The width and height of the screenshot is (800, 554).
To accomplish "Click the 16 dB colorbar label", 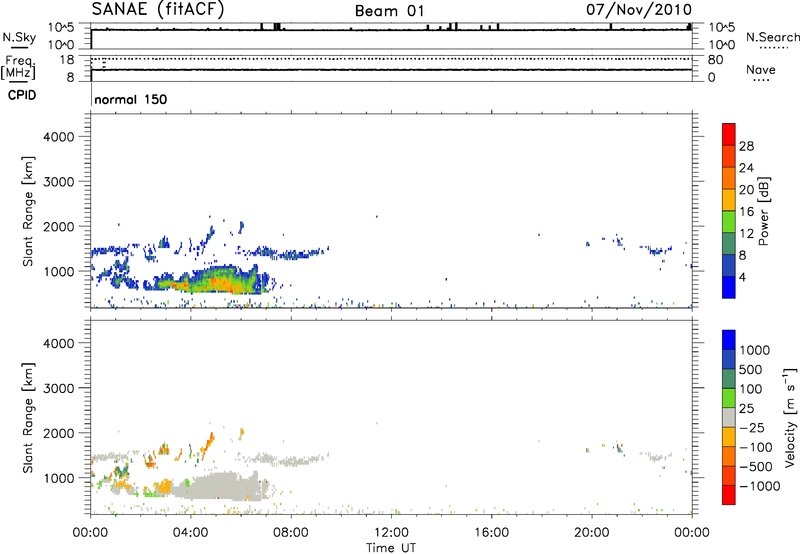I will pyautogui.click(x=746, y=212).
